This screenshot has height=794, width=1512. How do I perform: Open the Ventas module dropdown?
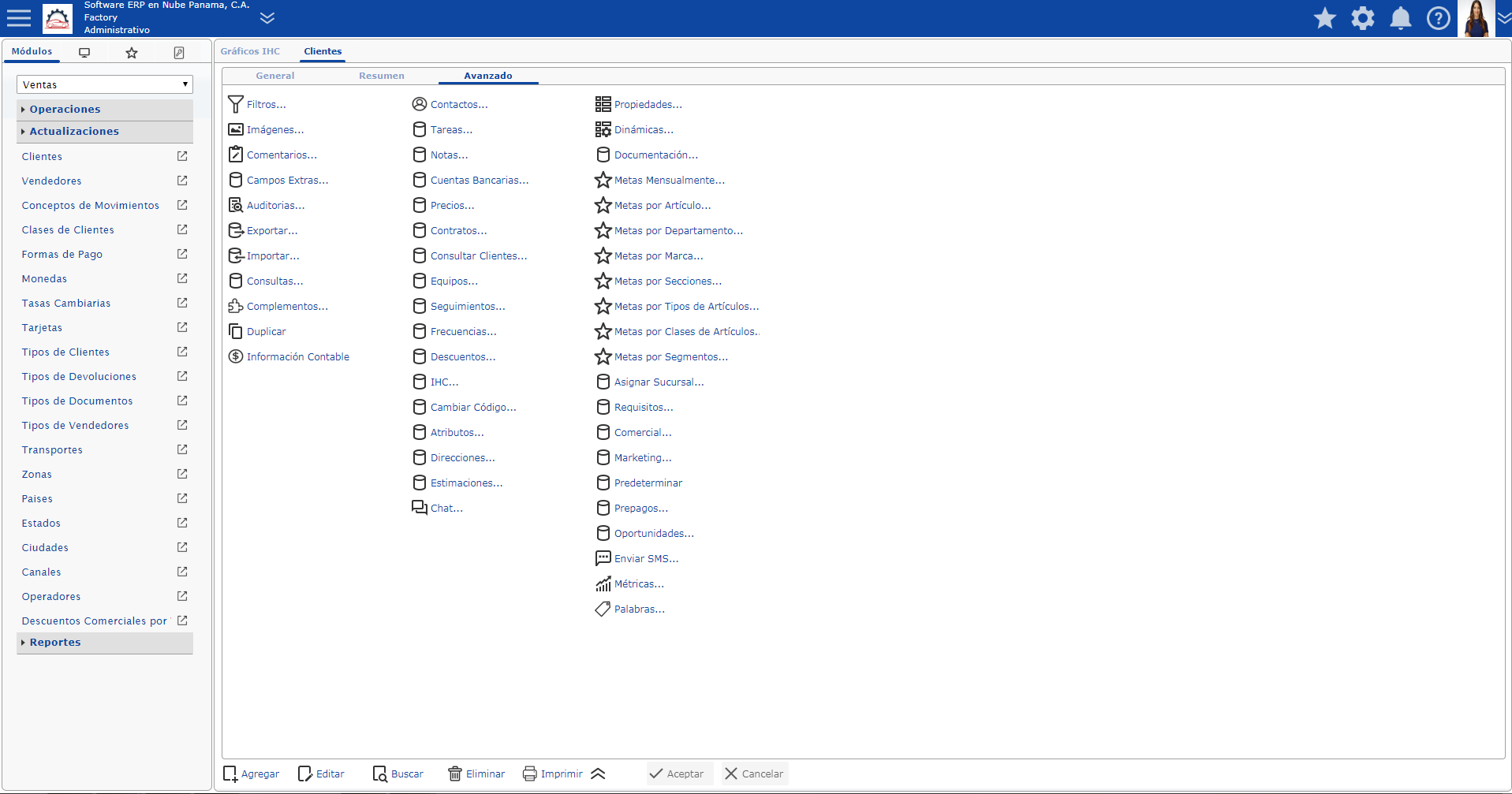click(x=105, y=84)
